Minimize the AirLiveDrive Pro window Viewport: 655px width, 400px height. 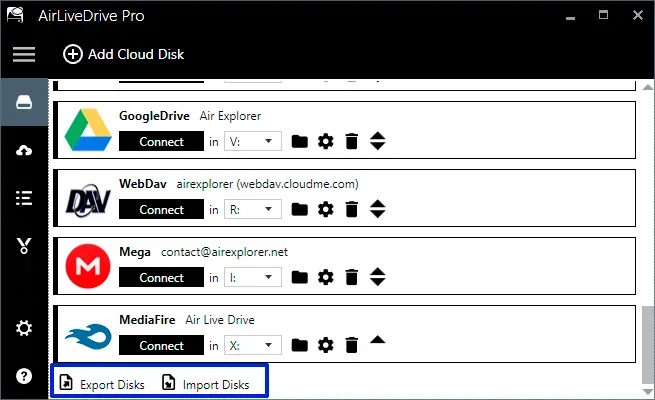570,17
